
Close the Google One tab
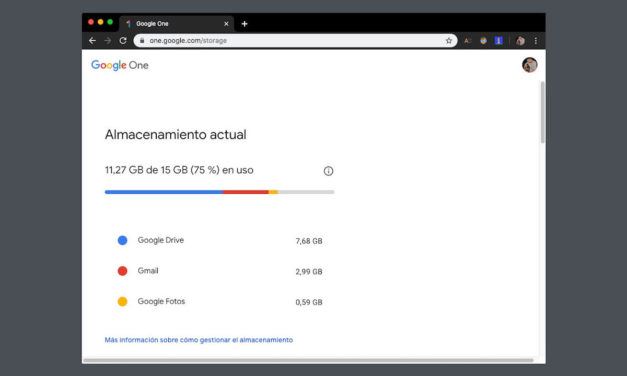click(x=226, y=24)
